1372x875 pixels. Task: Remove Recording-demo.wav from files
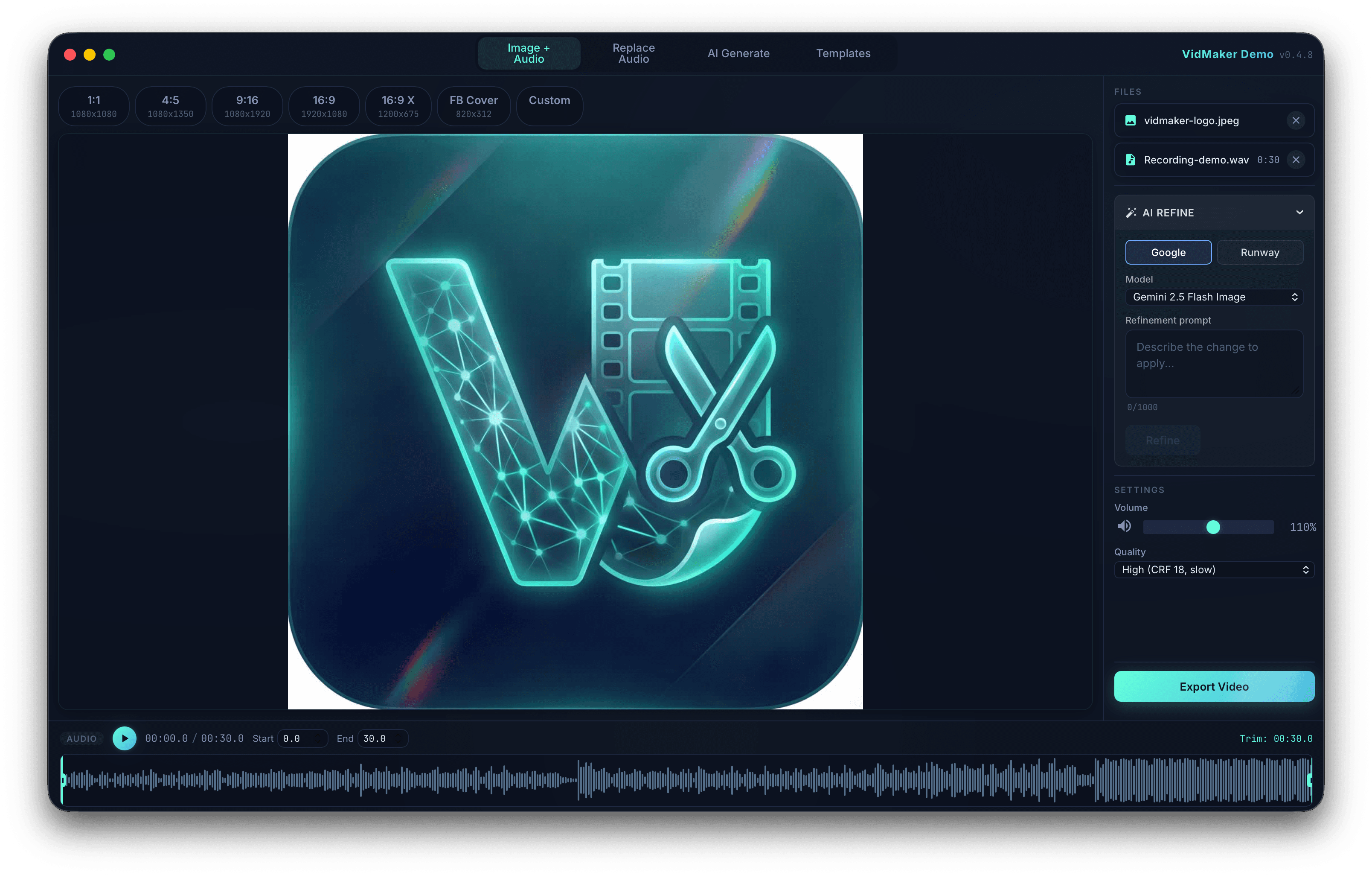pyautogui.click(x=1296, y=160)
